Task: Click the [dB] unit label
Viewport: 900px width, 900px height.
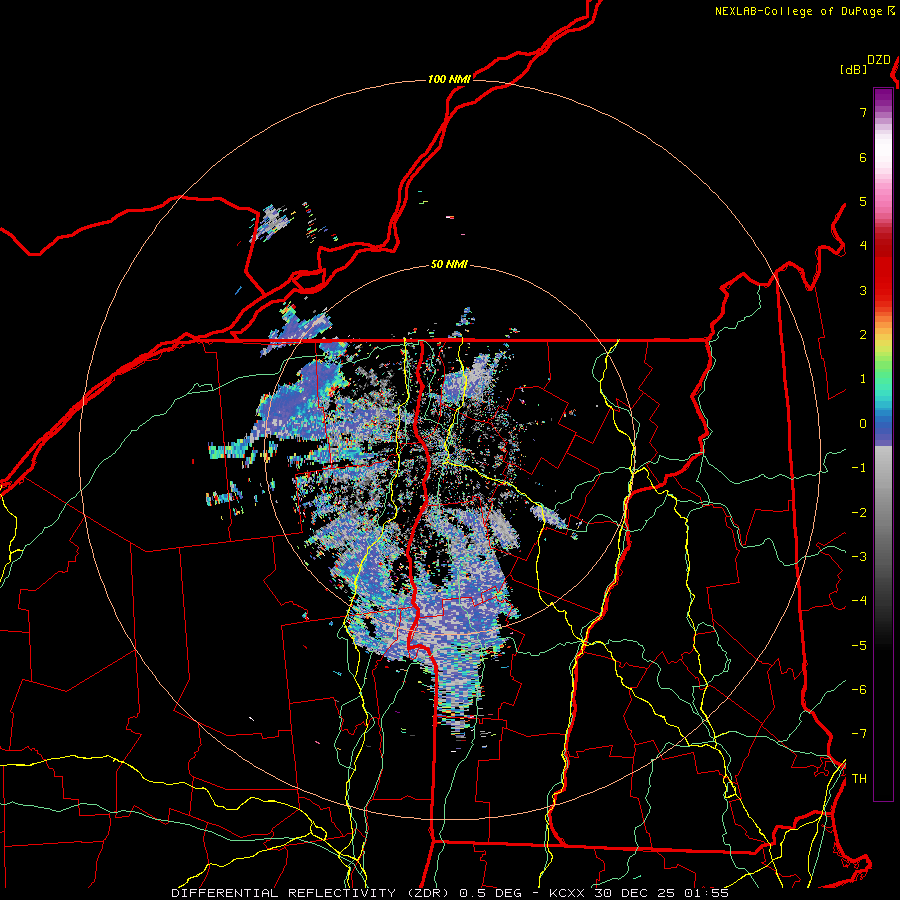Action: [853, 69]
